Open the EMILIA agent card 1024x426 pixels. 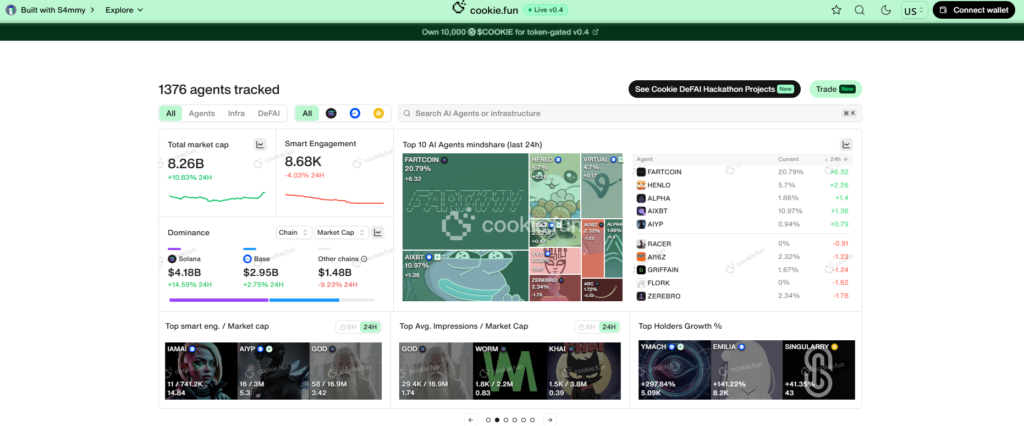(746, 370)
